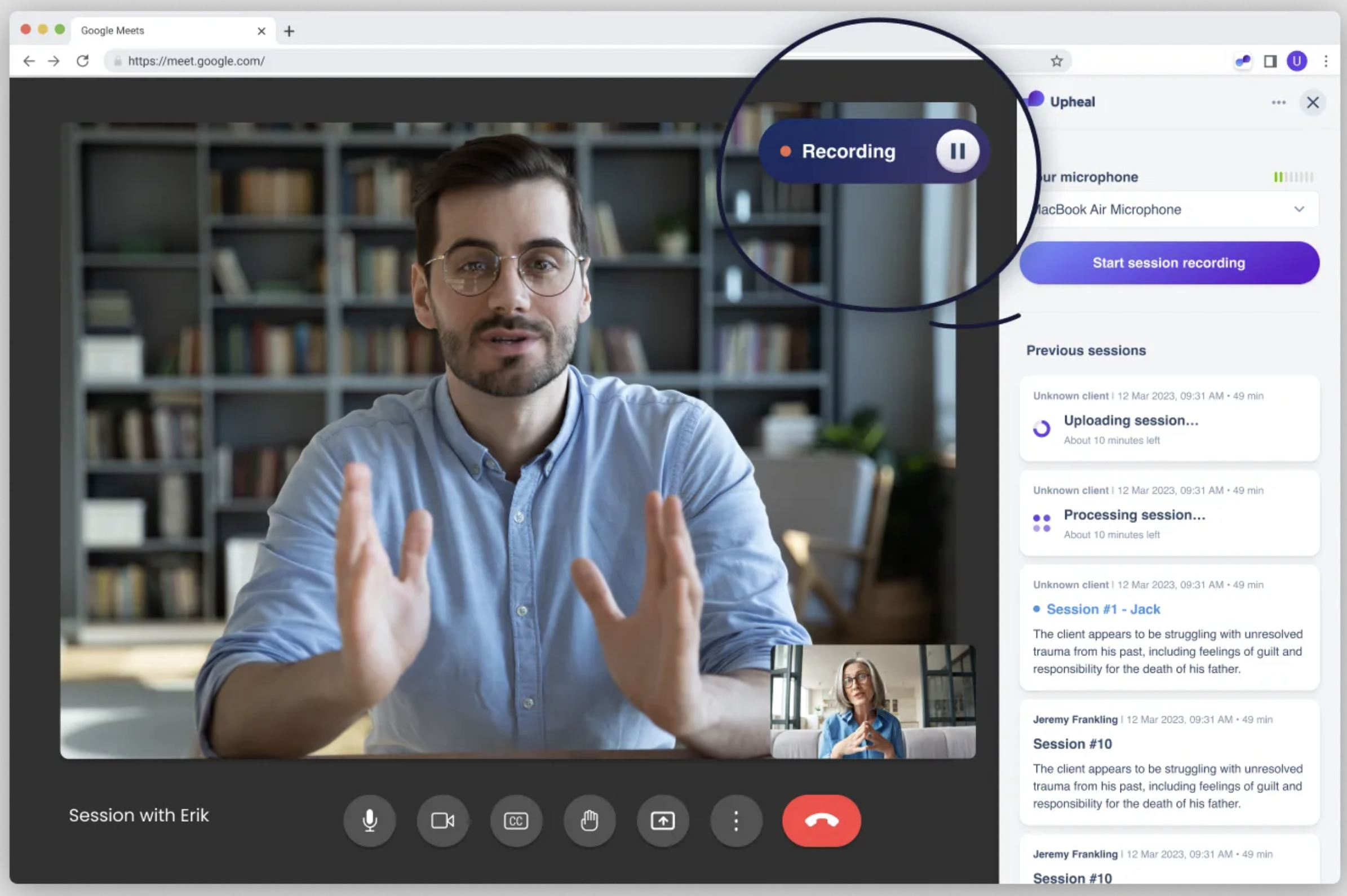
Task: Click the self-view video thumbnail
Action: (x=872, y=702)
